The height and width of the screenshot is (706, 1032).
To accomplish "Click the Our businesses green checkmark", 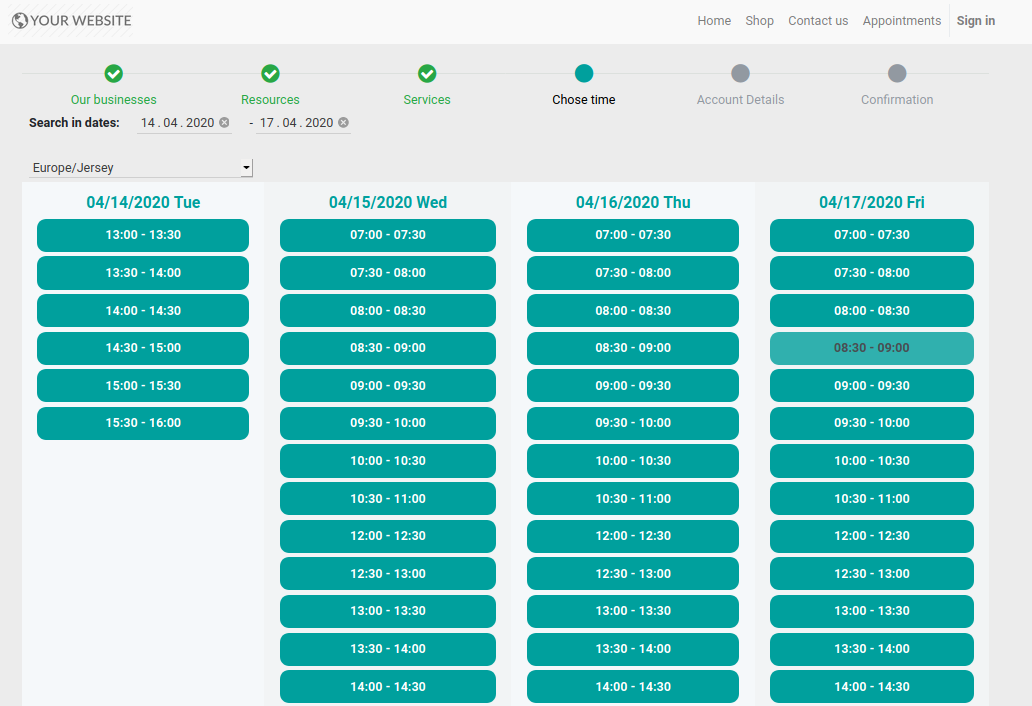I will 114,74.
